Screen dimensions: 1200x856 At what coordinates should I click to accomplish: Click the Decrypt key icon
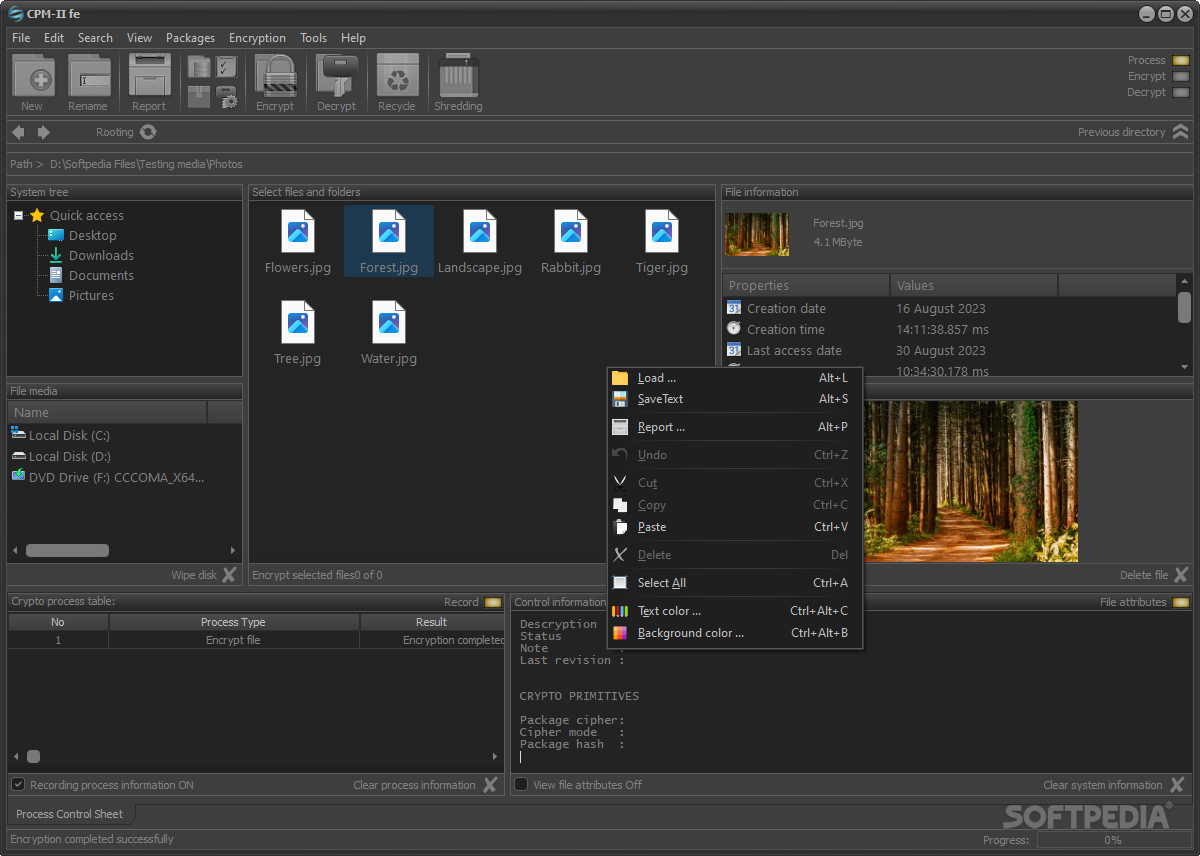pos(337,76)
